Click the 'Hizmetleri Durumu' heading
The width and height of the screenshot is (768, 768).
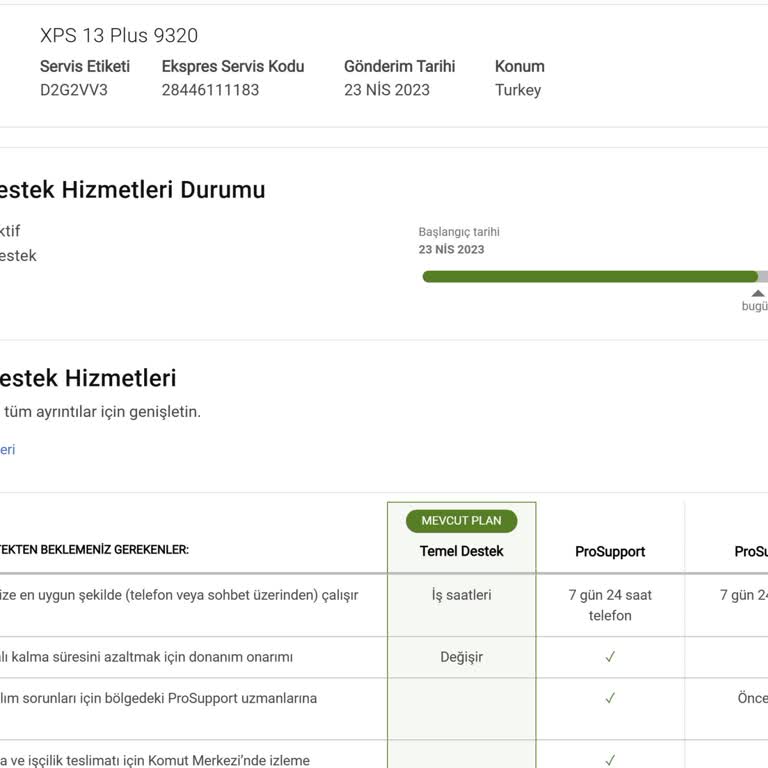(163, 190)
